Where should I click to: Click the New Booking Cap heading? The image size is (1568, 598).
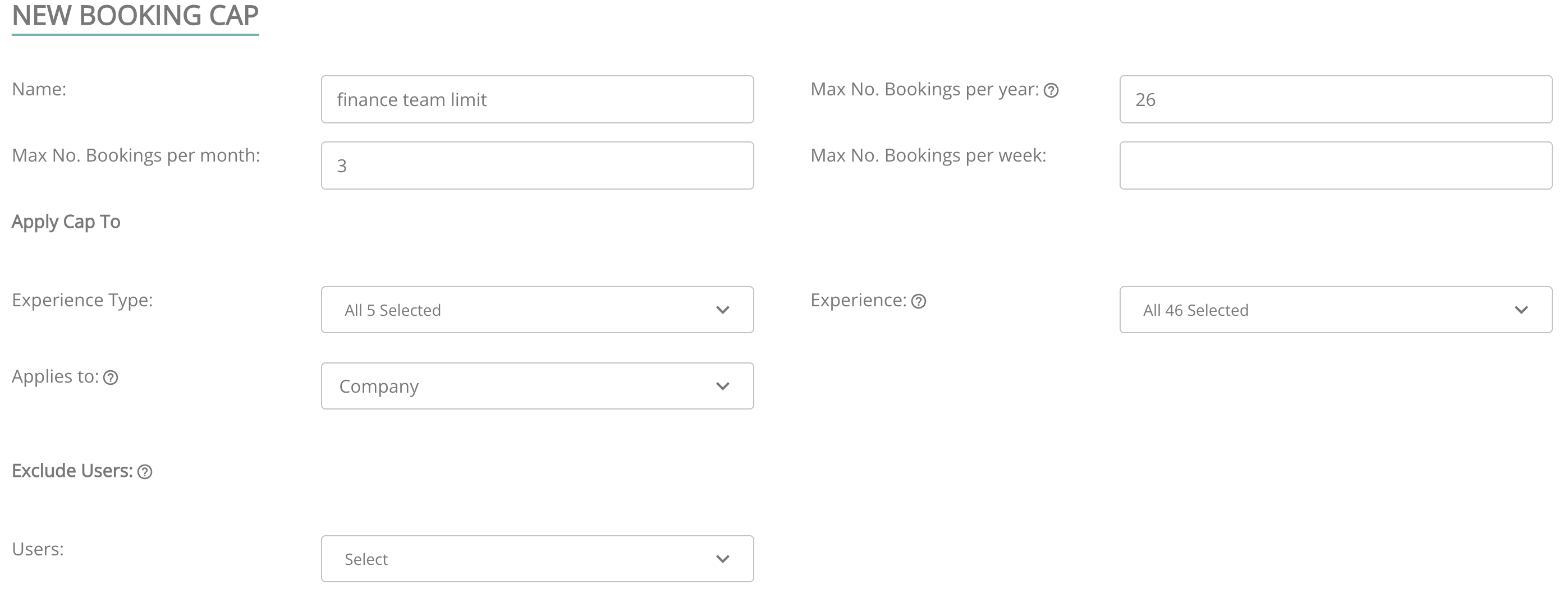click(135, 16)
